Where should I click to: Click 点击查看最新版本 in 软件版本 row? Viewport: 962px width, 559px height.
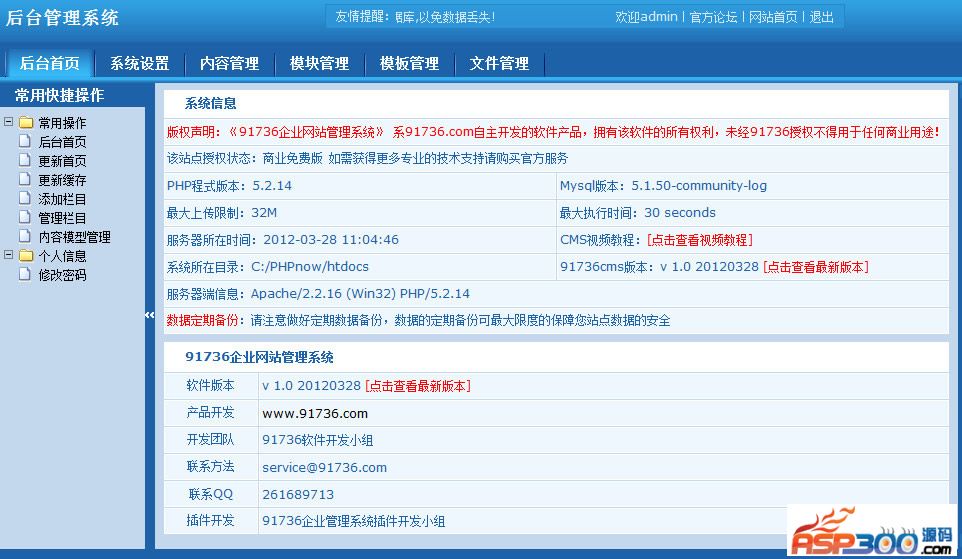pyautogui.click(x=418, y=386)
